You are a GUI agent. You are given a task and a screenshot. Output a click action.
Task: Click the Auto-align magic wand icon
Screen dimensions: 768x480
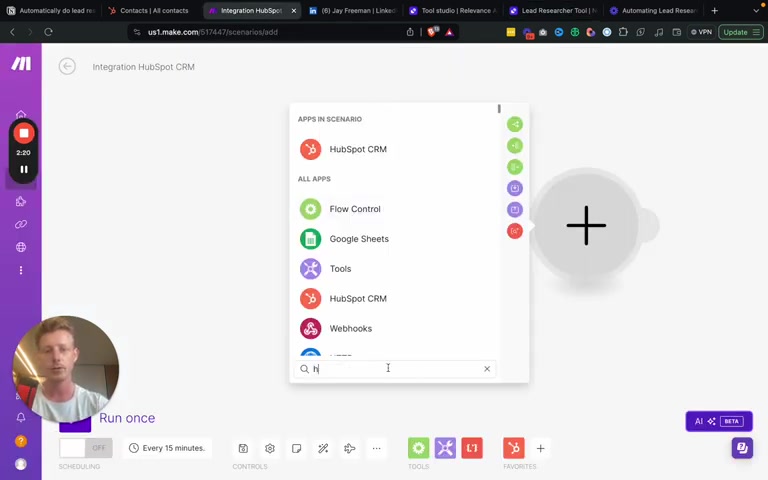click(323, 448)
